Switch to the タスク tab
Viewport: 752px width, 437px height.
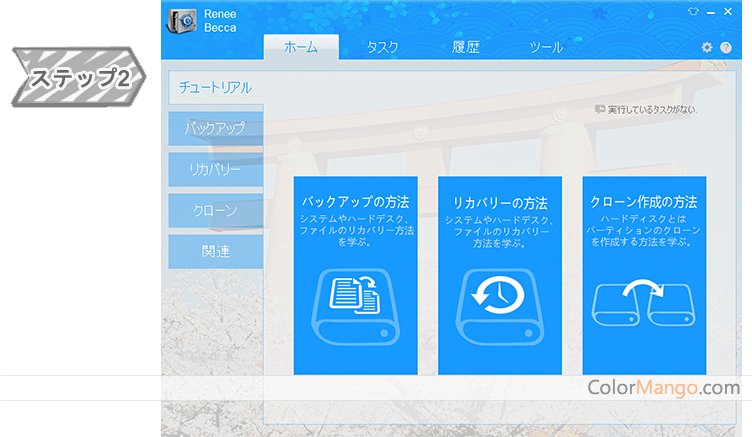point(382,47)
